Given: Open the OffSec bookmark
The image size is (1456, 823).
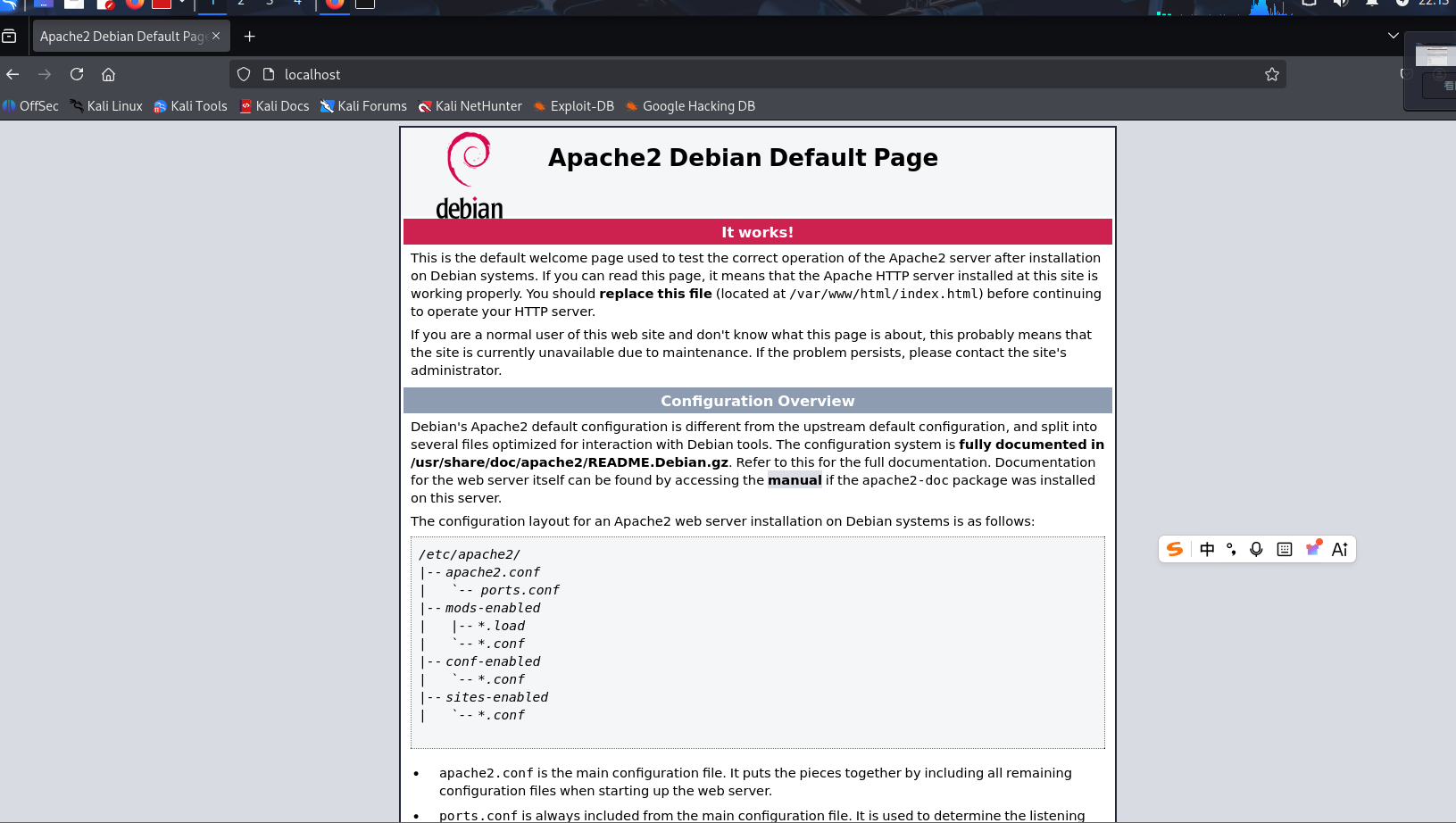Looking at the screenshot, I should point(30,106).
